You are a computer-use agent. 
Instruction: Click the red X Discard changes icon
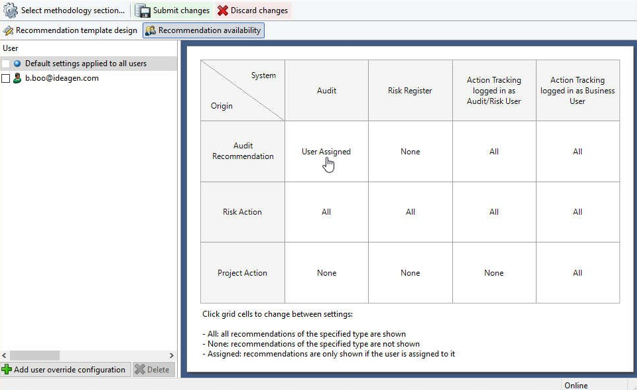click(x=222, y=11)
